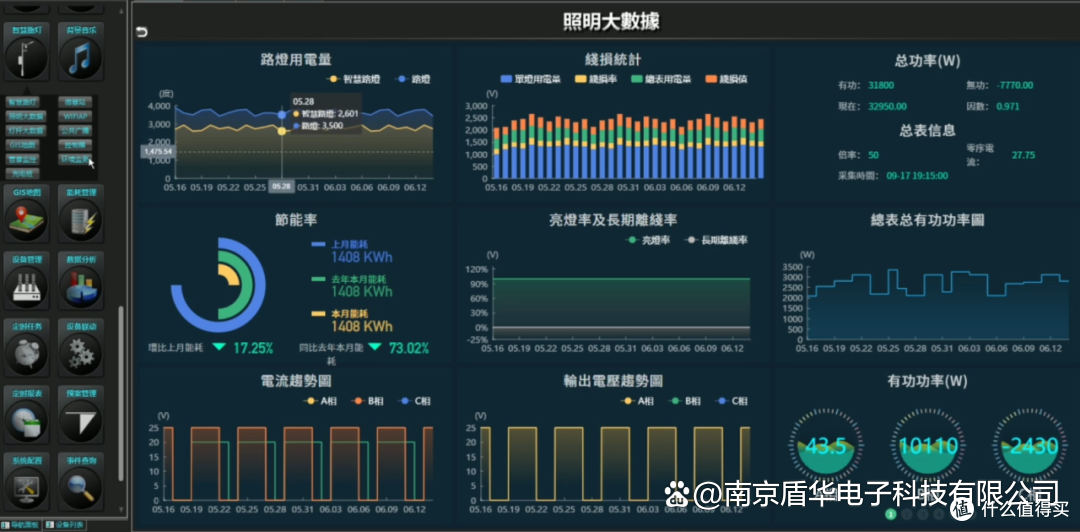
Task: Select 公共广播 in the submenu
Action: (74, 130)
